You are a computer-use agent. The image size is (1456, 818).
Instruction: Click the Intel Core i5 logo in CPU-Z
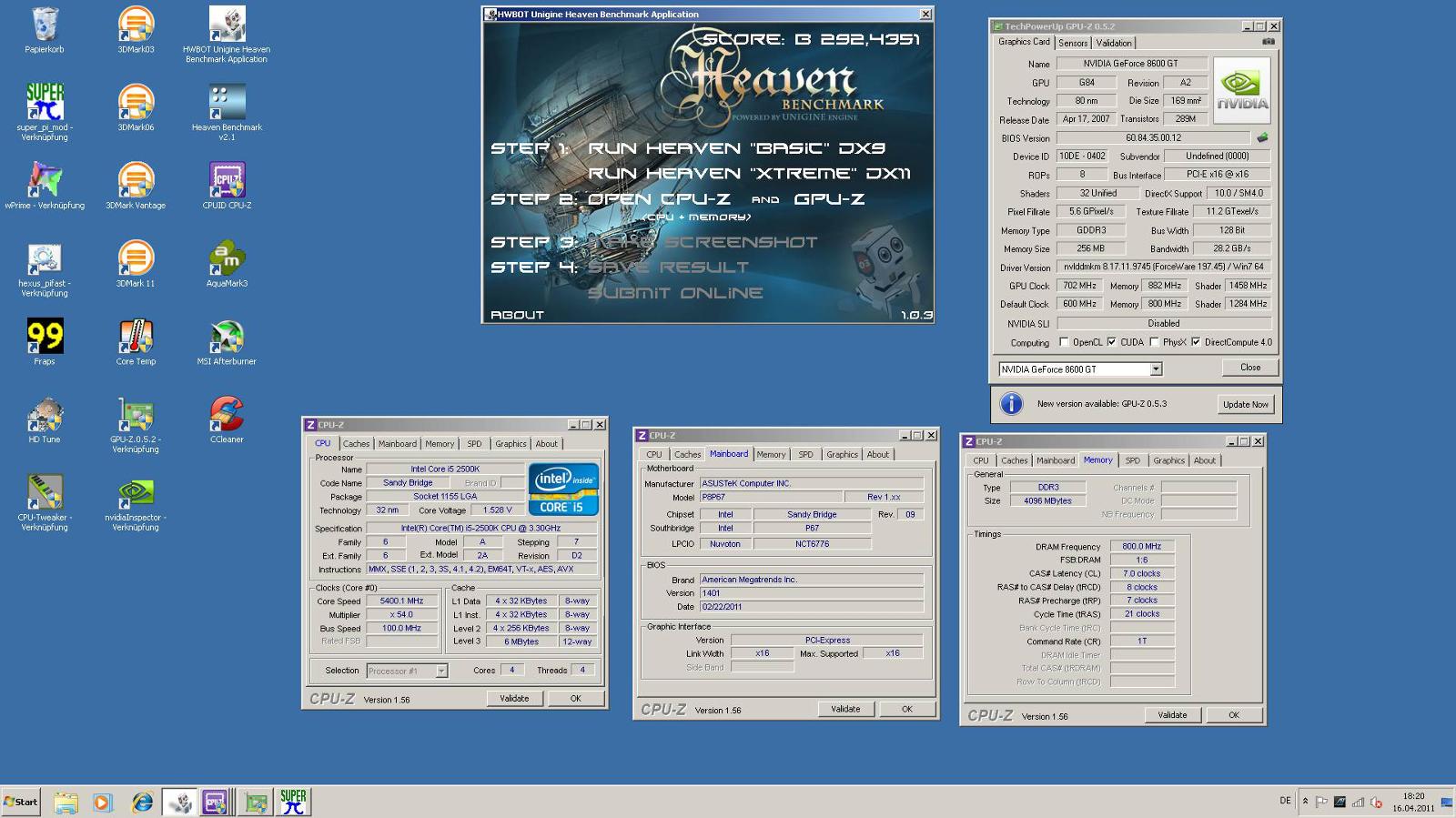click(x=563, y=490)
